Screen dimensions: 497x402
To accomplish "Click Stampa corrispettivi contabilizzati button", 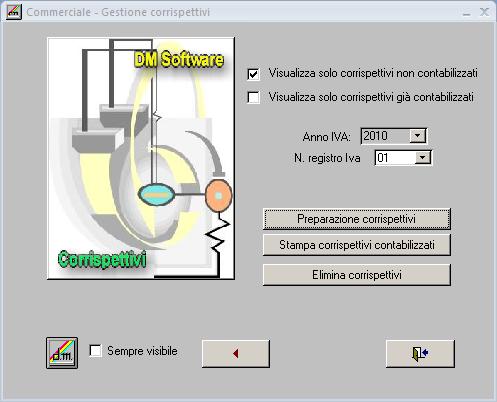I will [x=357, y=245].
